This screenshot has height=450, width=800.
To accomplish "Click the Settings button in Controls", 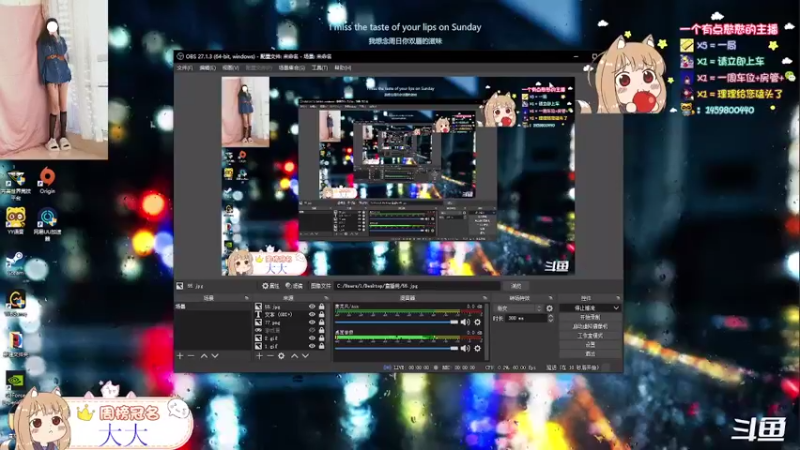I will click(590, 345).
